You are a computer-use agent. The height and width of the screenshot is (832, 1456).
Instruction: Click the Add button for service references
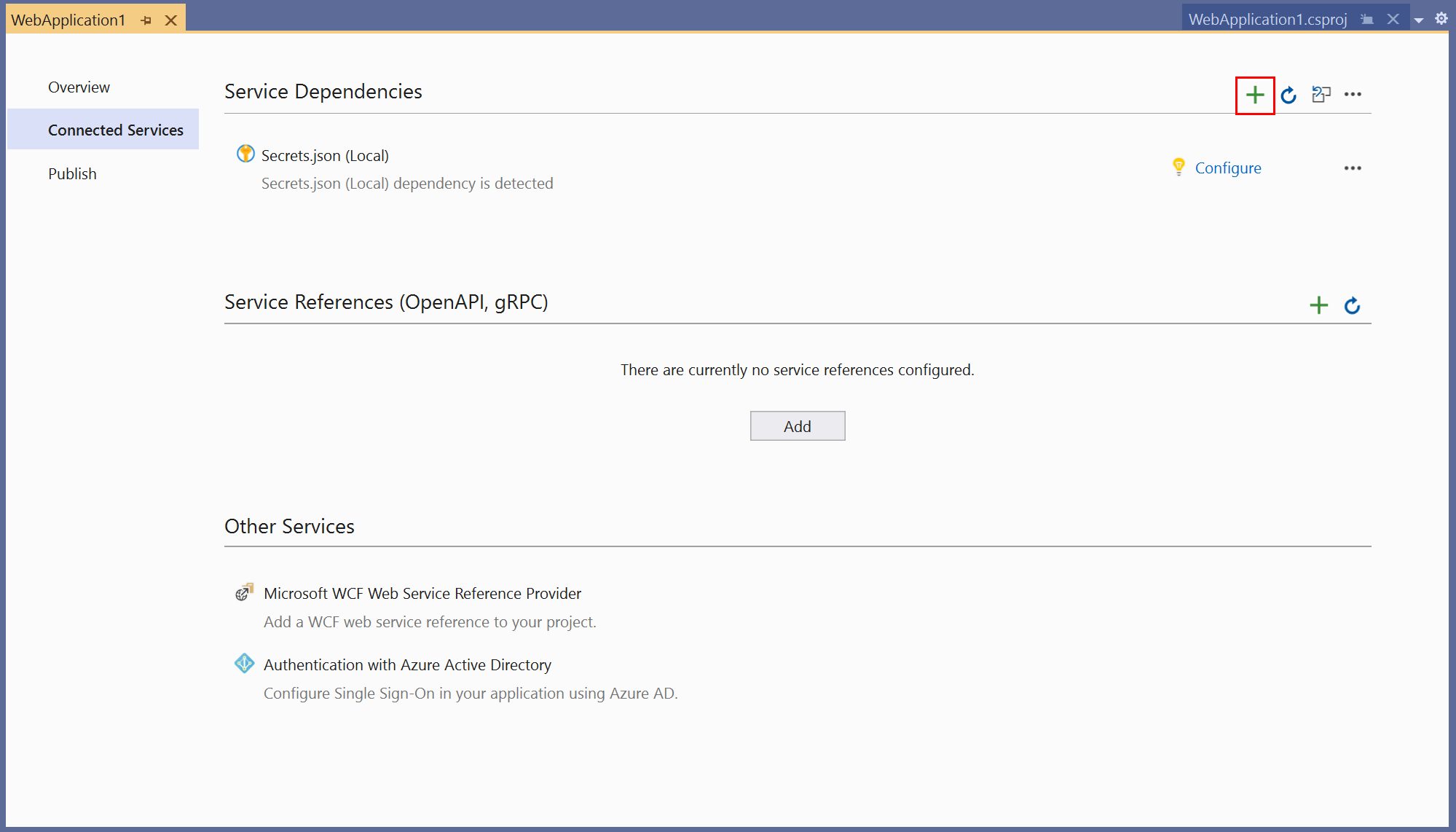coord(797,425)
